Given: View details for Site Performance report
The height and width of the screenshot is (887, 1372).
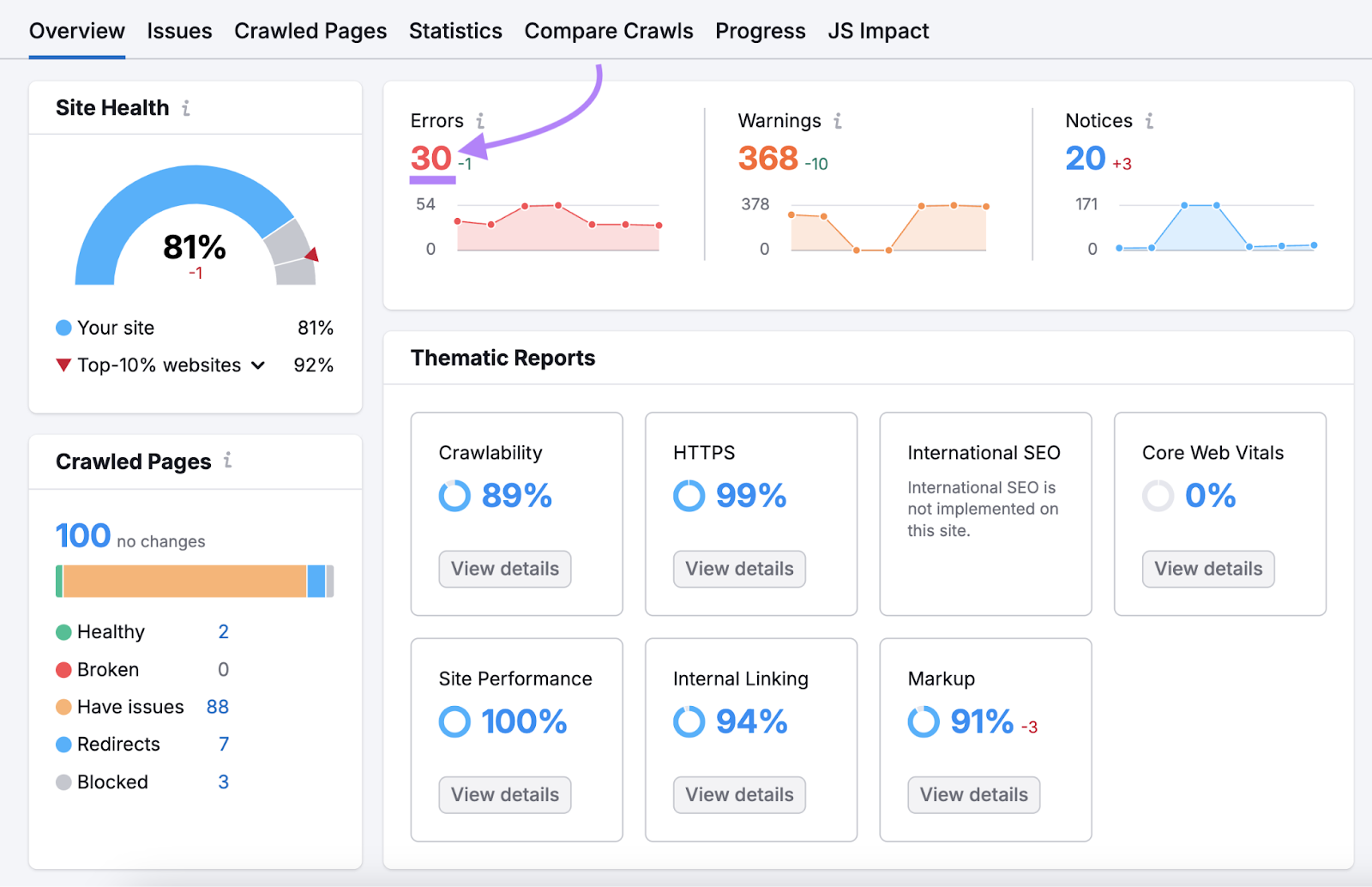Looking at the screenshot, I should point(505,794).
